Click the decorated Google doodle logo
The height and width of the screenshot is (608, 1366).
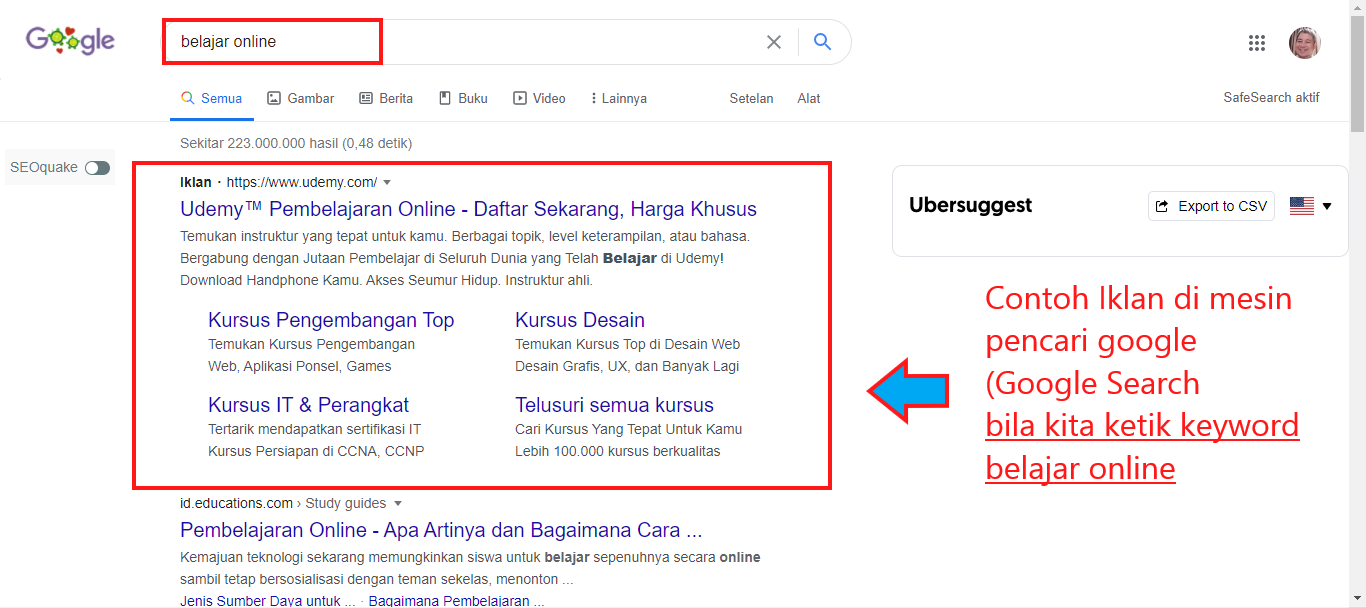point(68,41)
